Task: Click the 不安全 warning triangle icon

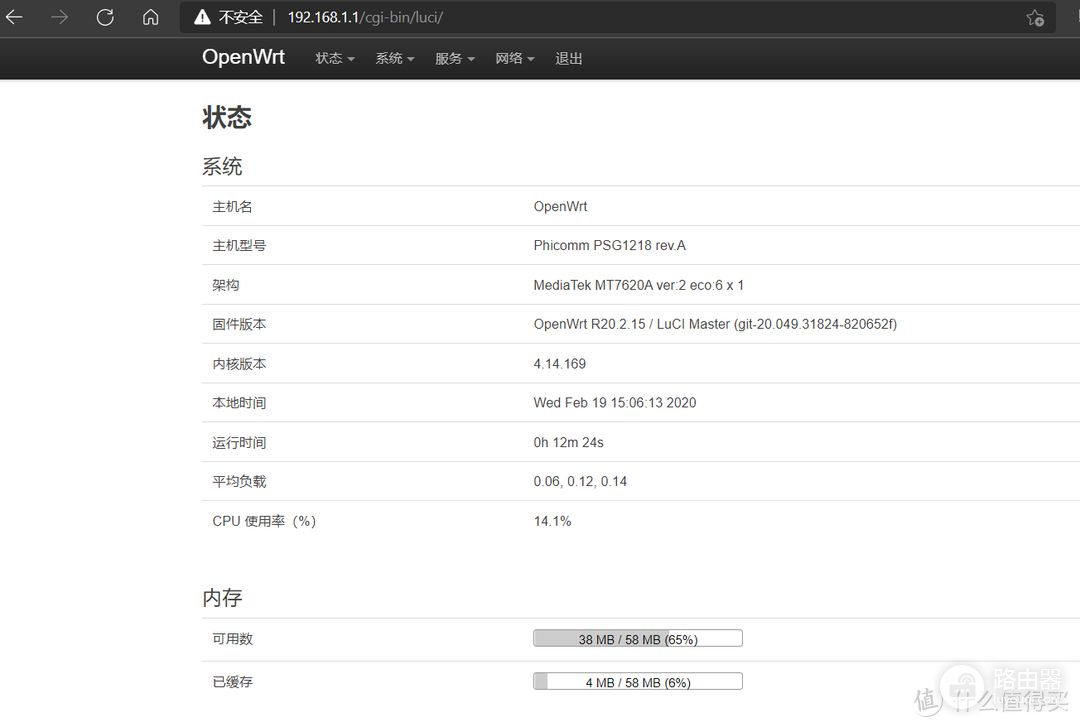Action: click(x=203, y=18)
